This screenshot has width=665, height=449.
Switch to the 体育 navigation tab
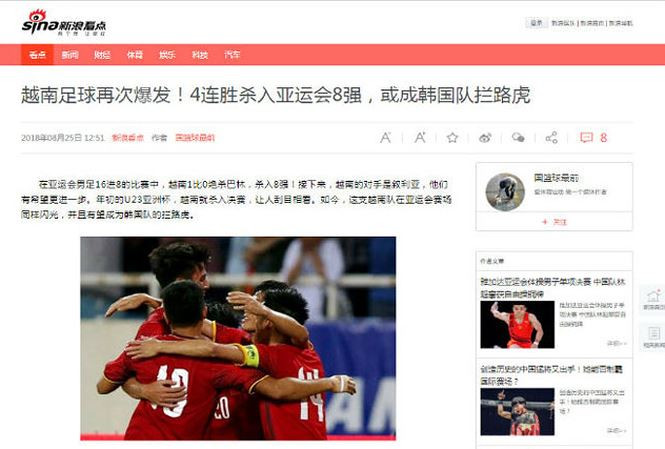click(135, 55)
